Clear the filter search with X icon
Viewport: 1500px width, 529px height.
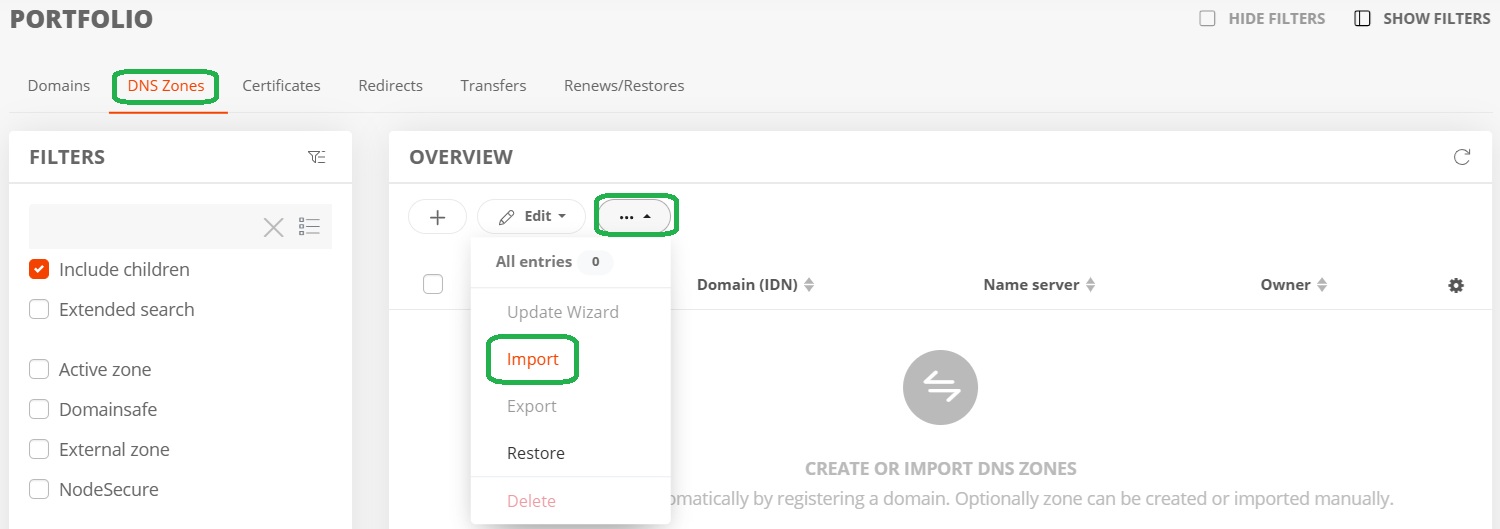pyautogui.click(x=274, y=228)
